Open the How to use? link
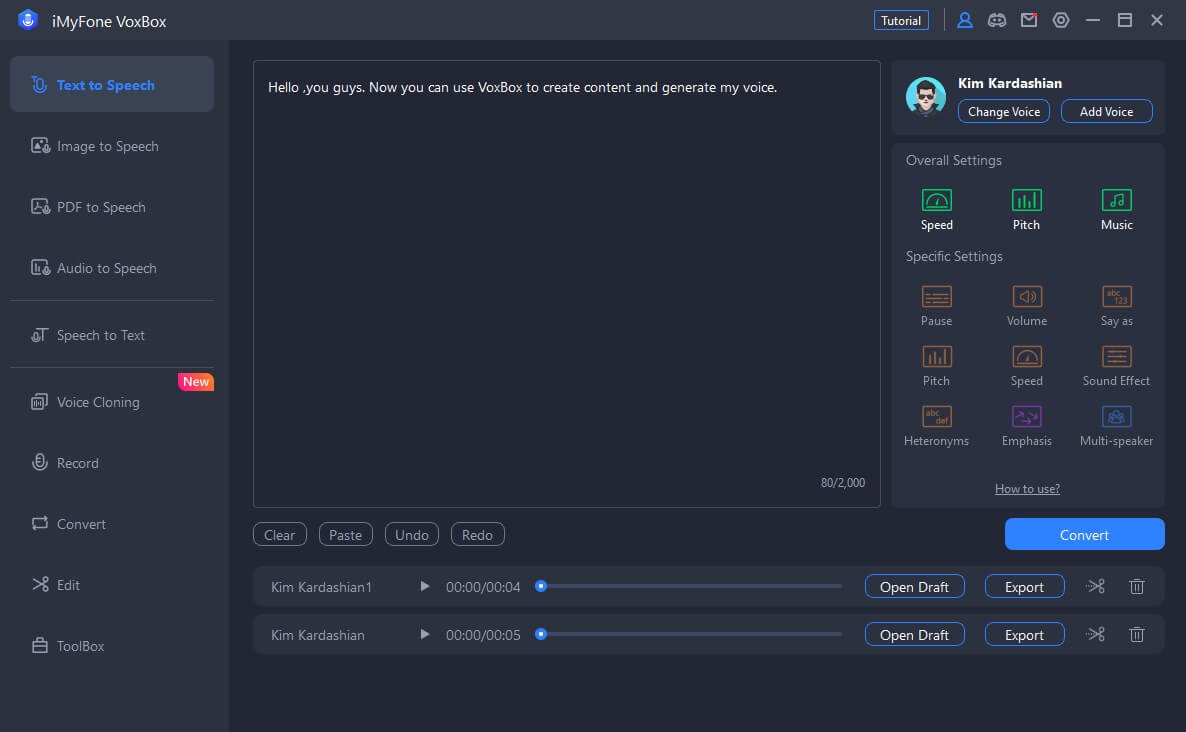This screenshot has width=1186, height=732. (x=1027, y=489)
